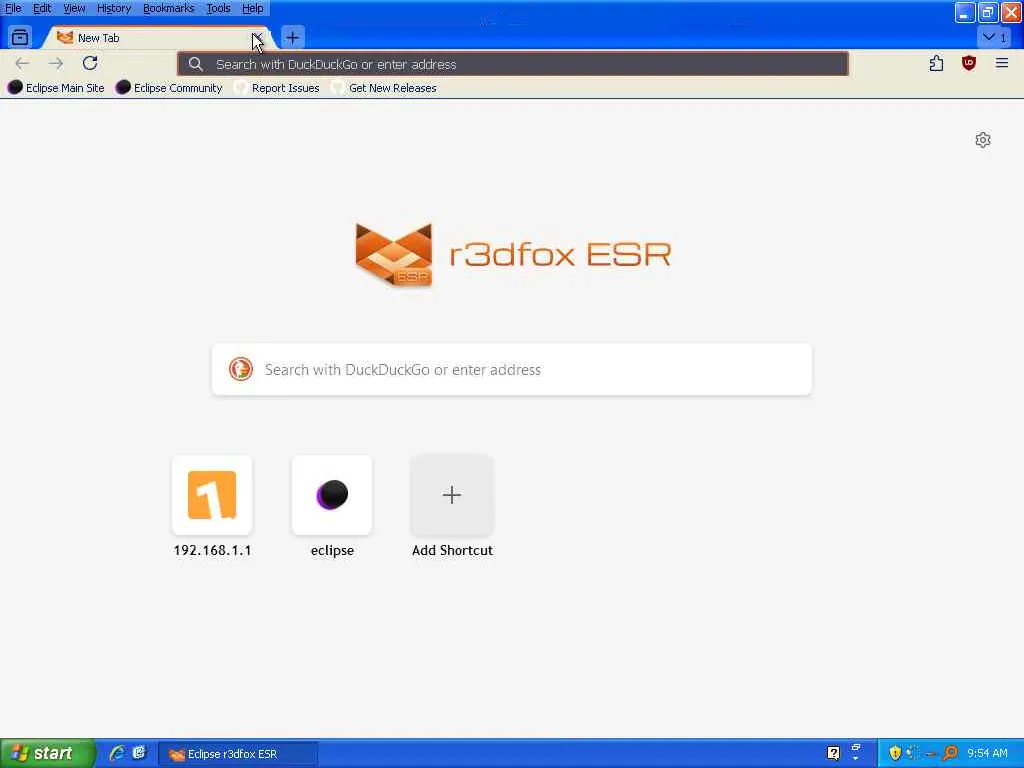Open the Windows Start menu
The width and height of the screenshot is (1024, 768).
point(47,754)
